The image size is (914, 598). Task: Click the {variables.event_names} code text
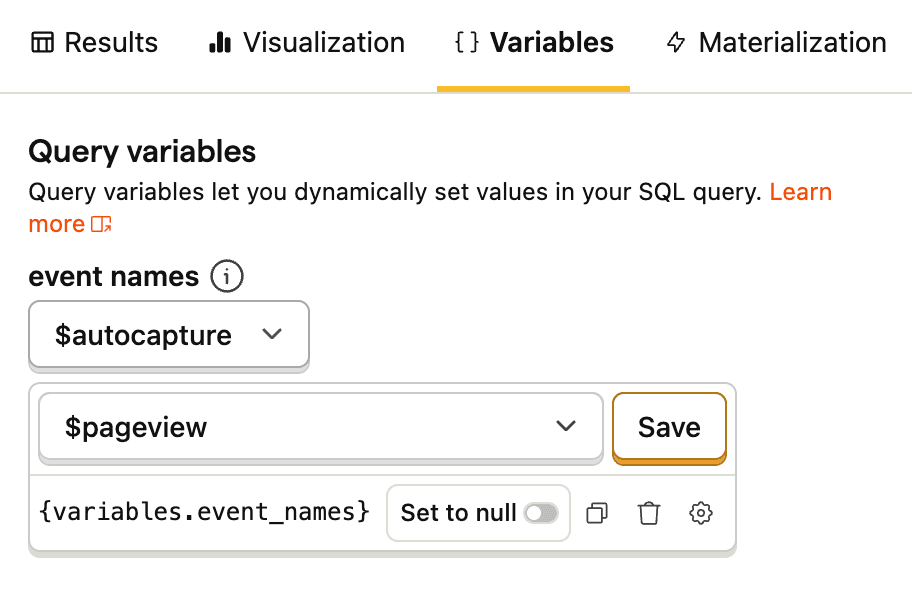[x=204, y=513]
